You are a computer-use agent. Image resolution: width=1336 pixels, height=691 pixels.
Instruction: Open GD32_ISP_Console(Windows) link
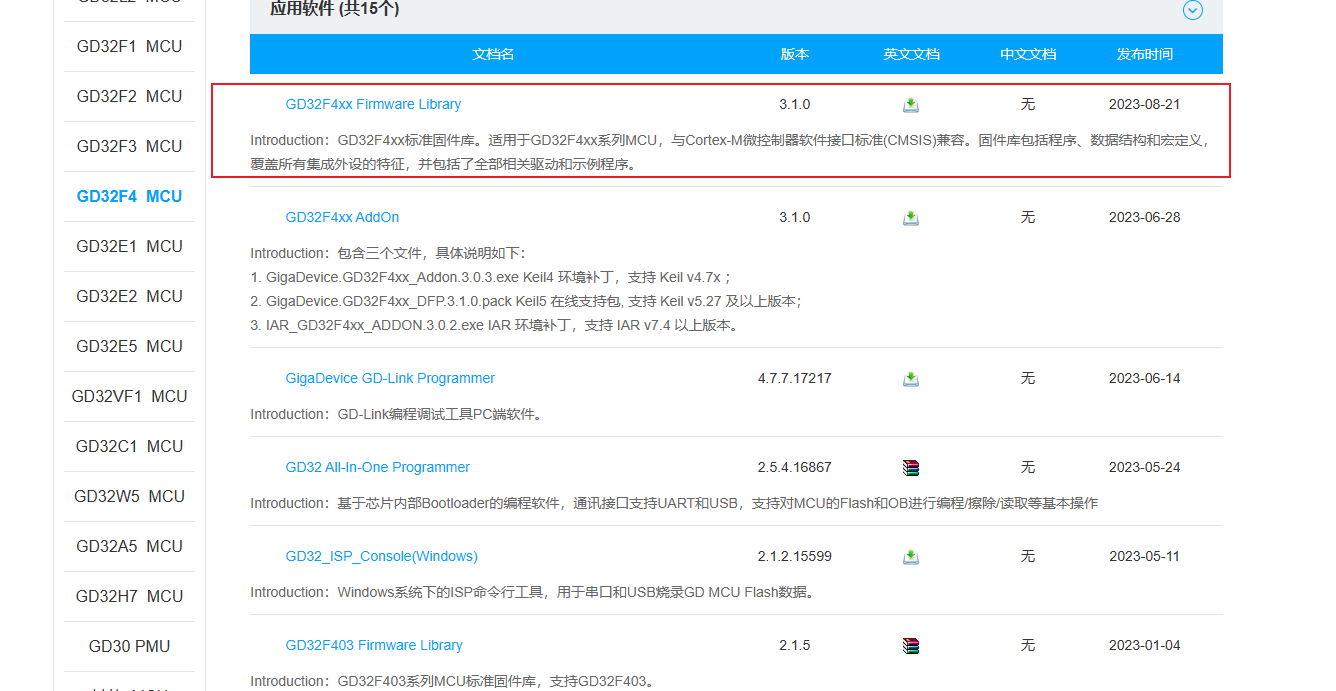381,556
